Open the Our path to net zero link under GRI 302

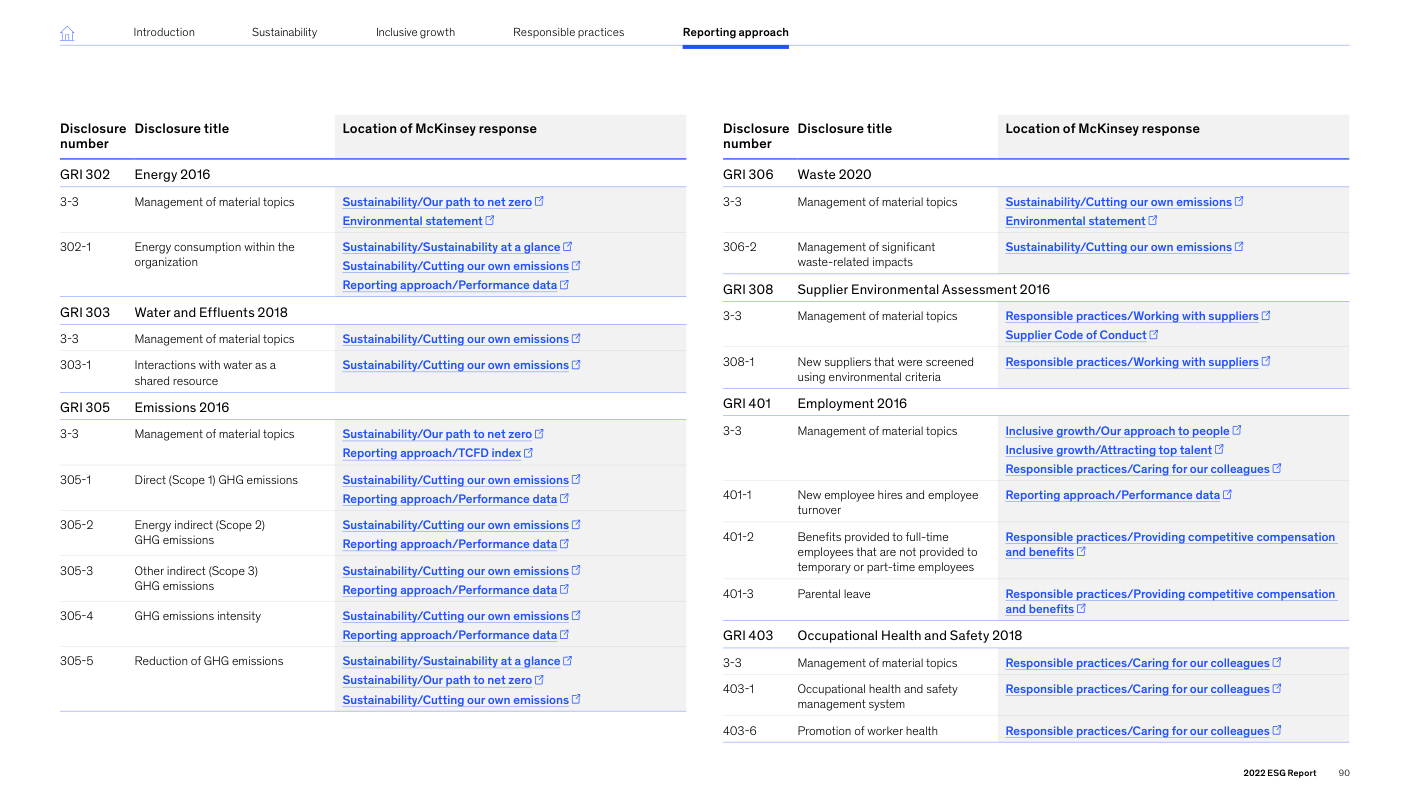437,202
